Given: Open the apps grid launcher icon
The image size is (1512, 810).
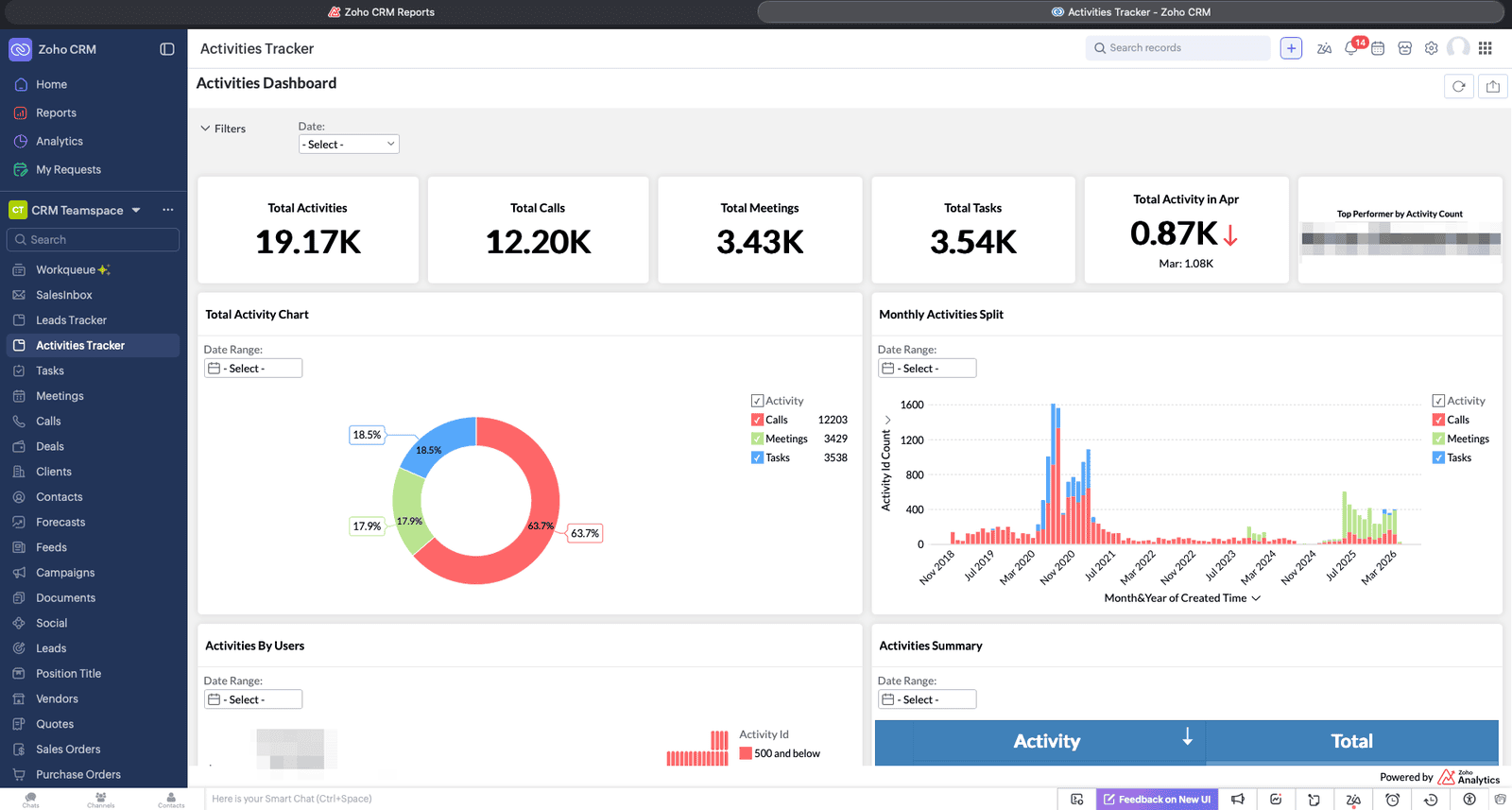Looking at the screenshot, I should click(1486, 48).
